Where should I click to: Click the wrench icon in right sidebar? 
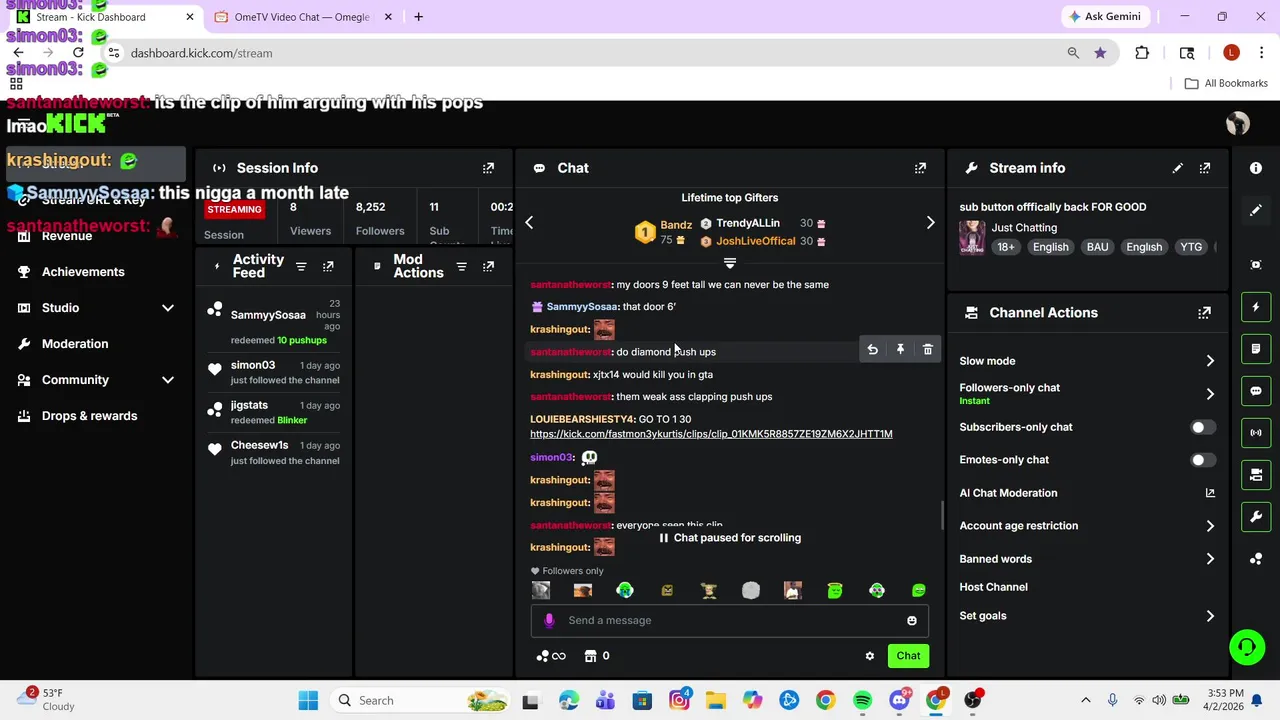click(x=1256, y=517)
